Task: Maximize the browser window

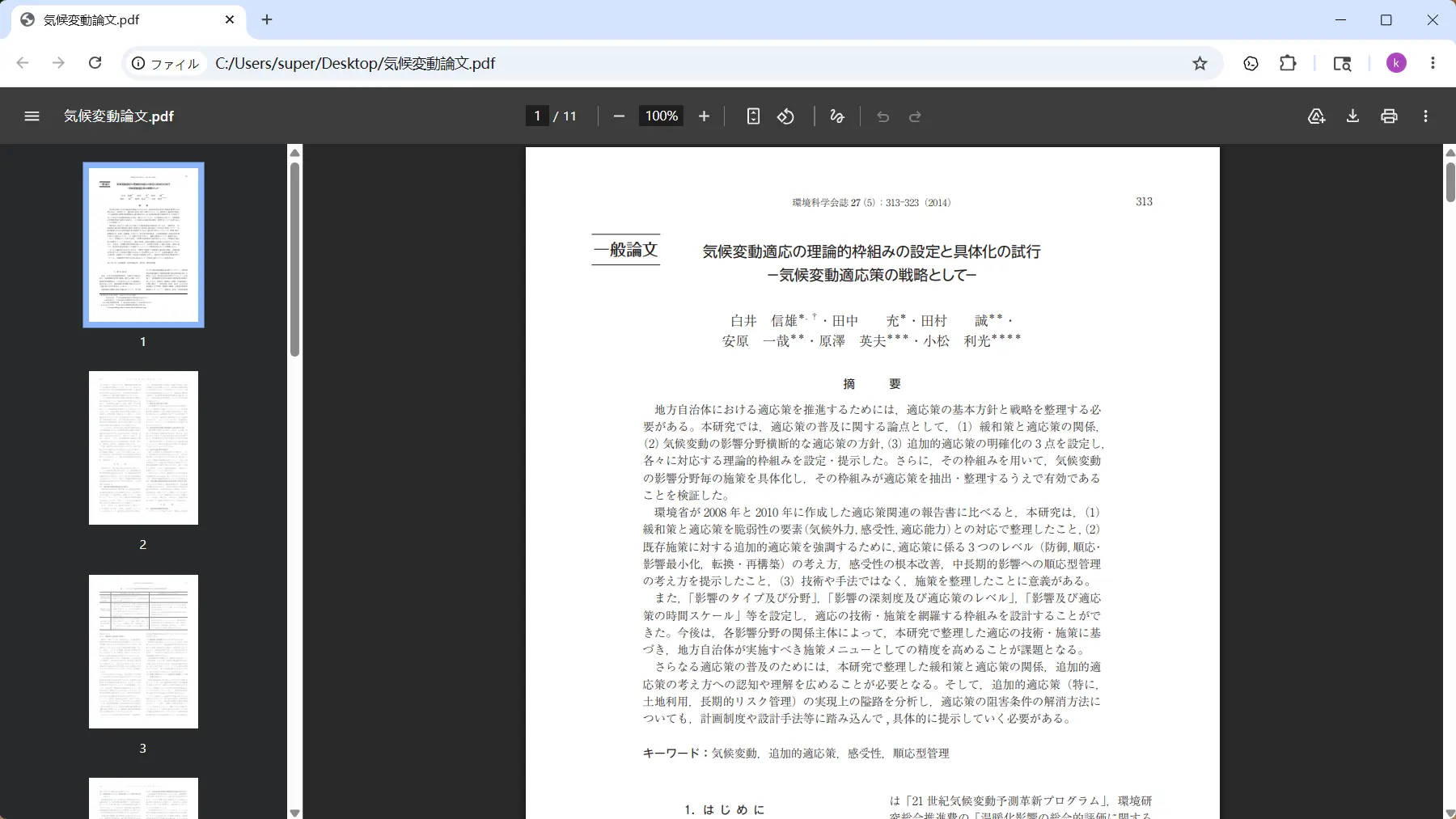Action: pyautogui.click(x=1386, y=19)
